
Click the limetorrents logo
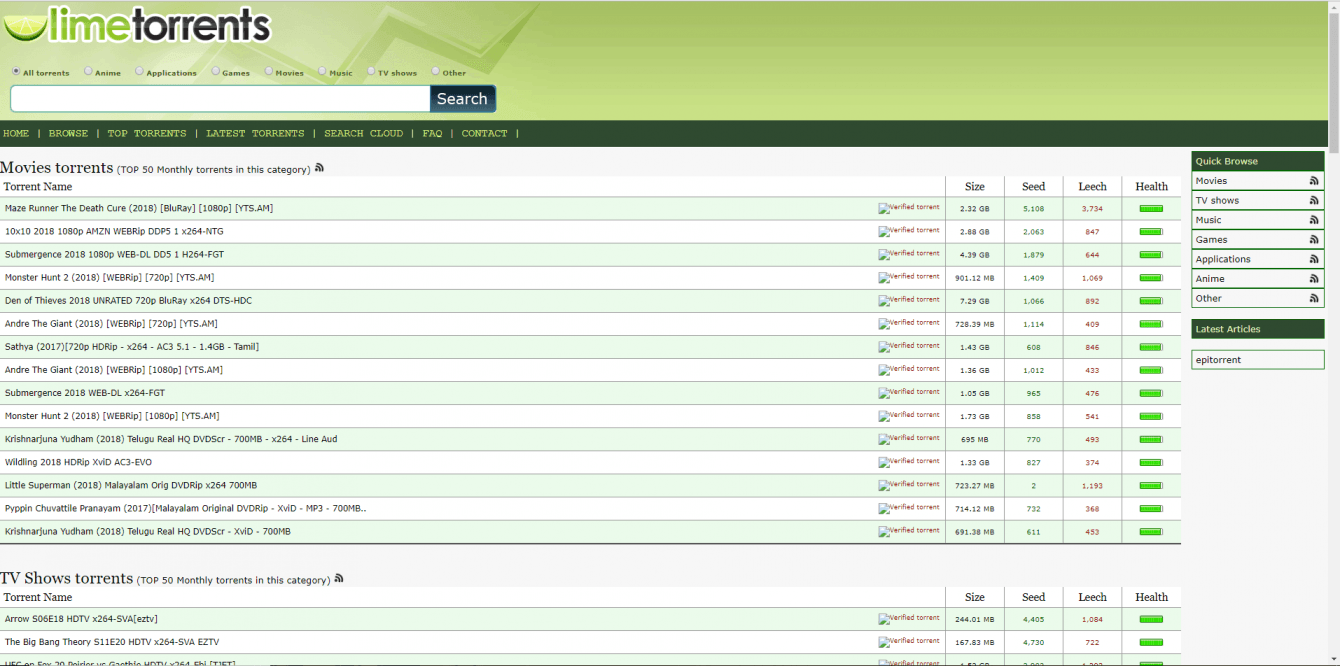point(138,25)
